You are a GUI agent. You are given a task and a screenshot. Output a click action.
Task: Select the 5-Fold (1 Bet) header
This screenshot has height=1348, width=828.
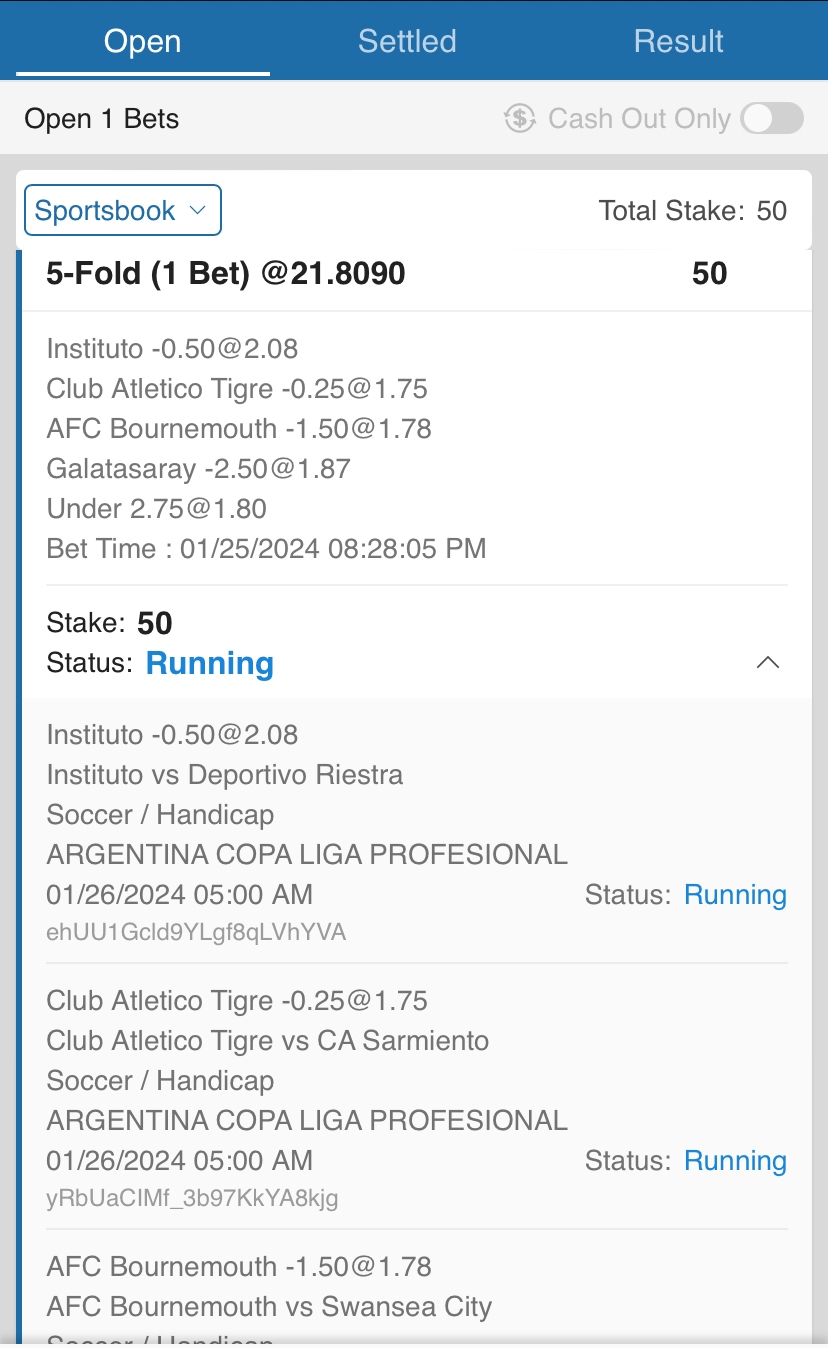pyautogui.click(x=226, y=273)
